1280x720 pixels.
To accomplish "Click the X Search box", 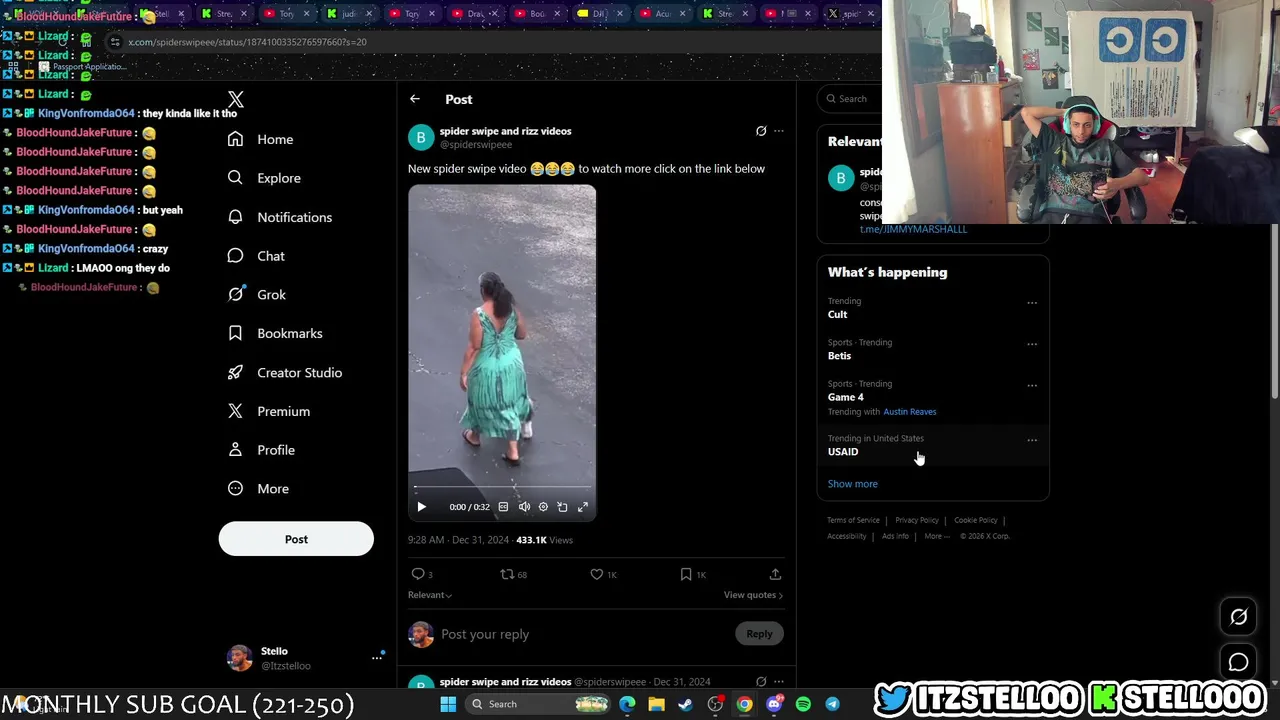I will (850, 98).
